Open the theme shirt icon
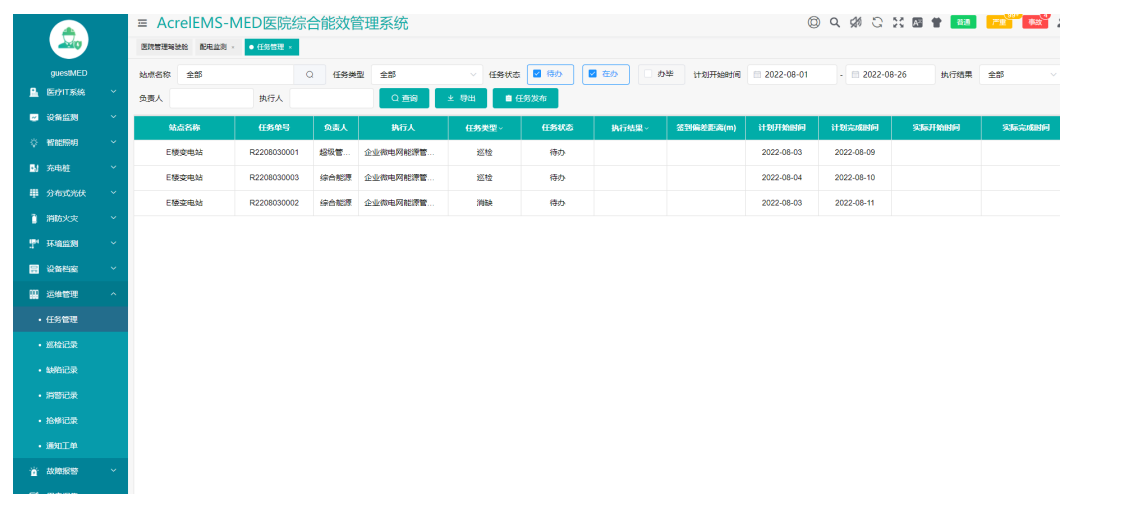Image resolution: width=1134 pixels, height=506 pixels. tap(937, 22)
